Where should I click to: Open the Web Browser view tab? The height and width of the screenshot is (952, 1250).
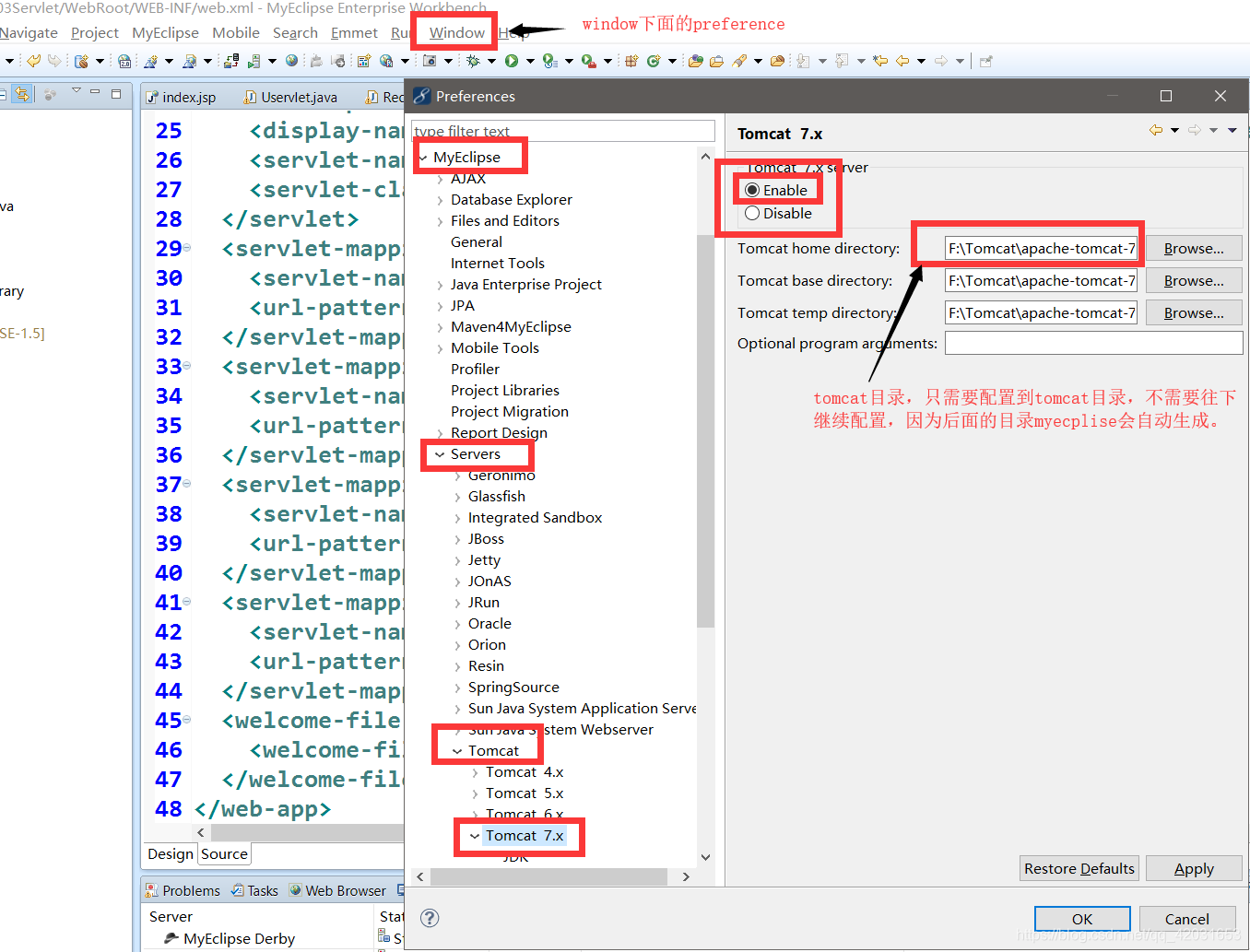coord(337,890)
